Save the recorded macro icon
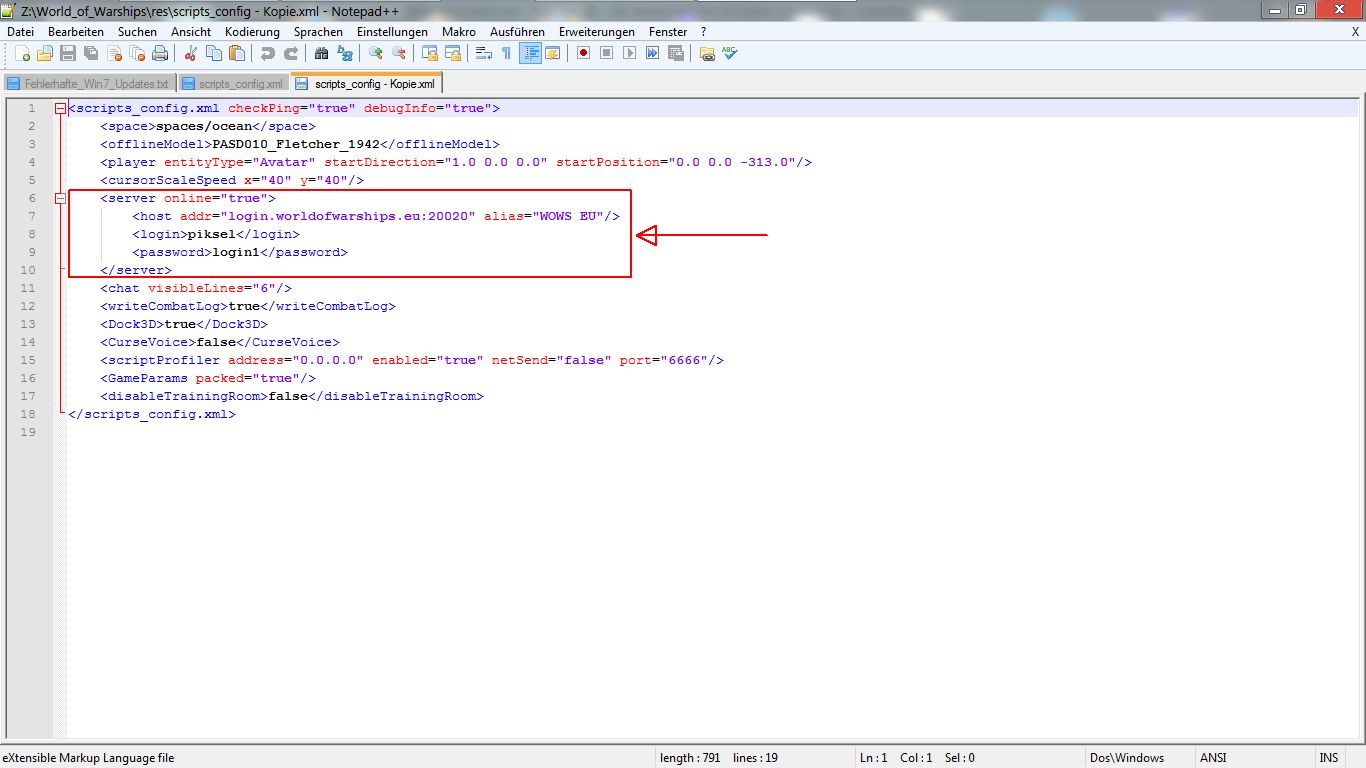This screenshot has width=1366, height=768. pyautogui.click(x=675, y=53)
